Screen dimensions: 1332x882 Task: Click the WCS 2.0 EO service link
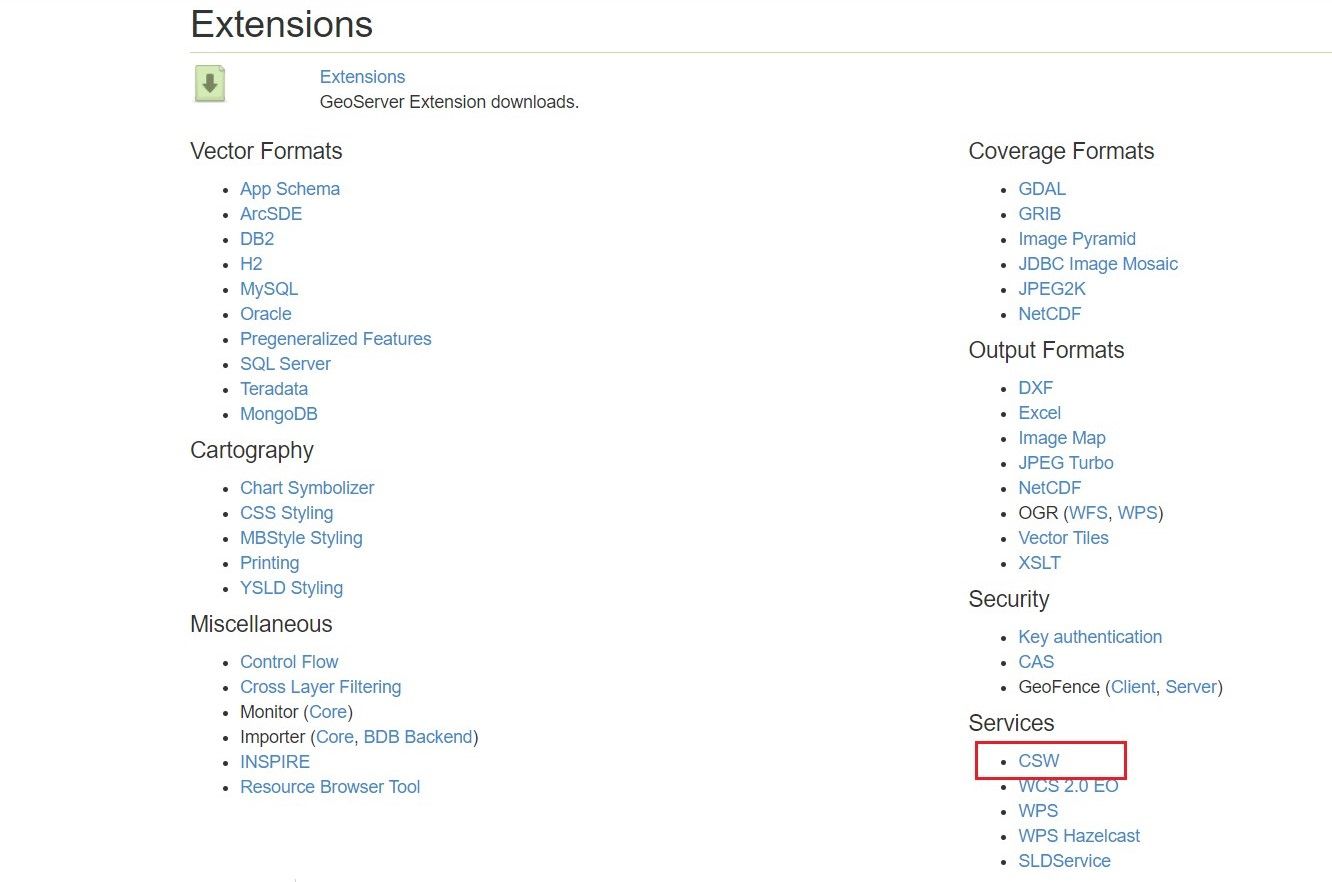coord(1069,785)
